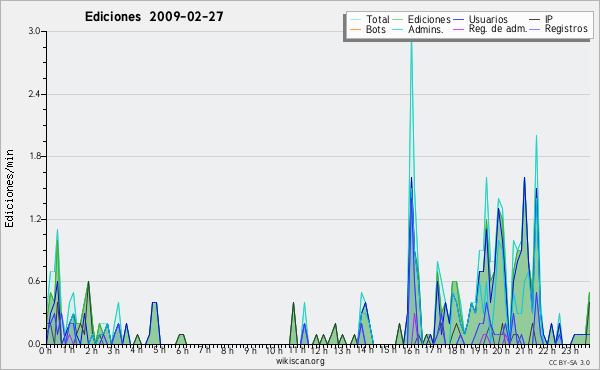Screen dimensions: 600x370
Task: Click the 0.6 y-axis tick label
Action: 34,281
